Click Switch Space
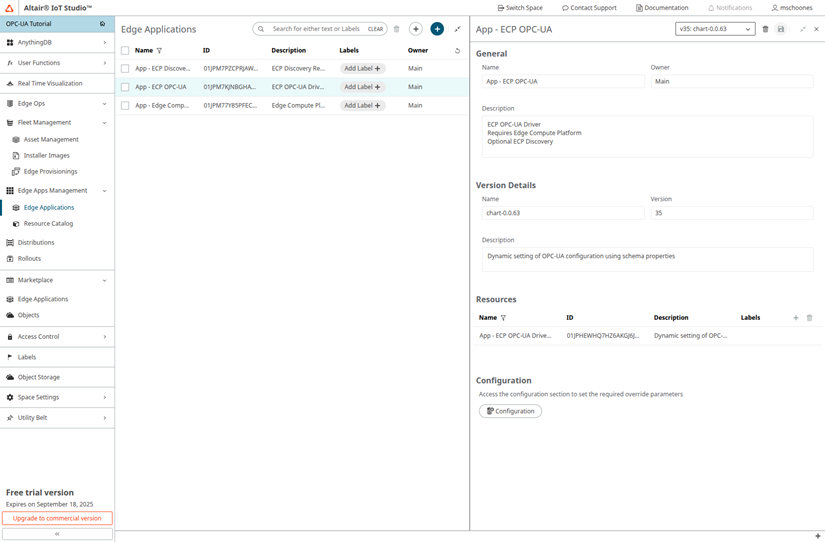This screenshot has width=825, height=542. [520, 8]
